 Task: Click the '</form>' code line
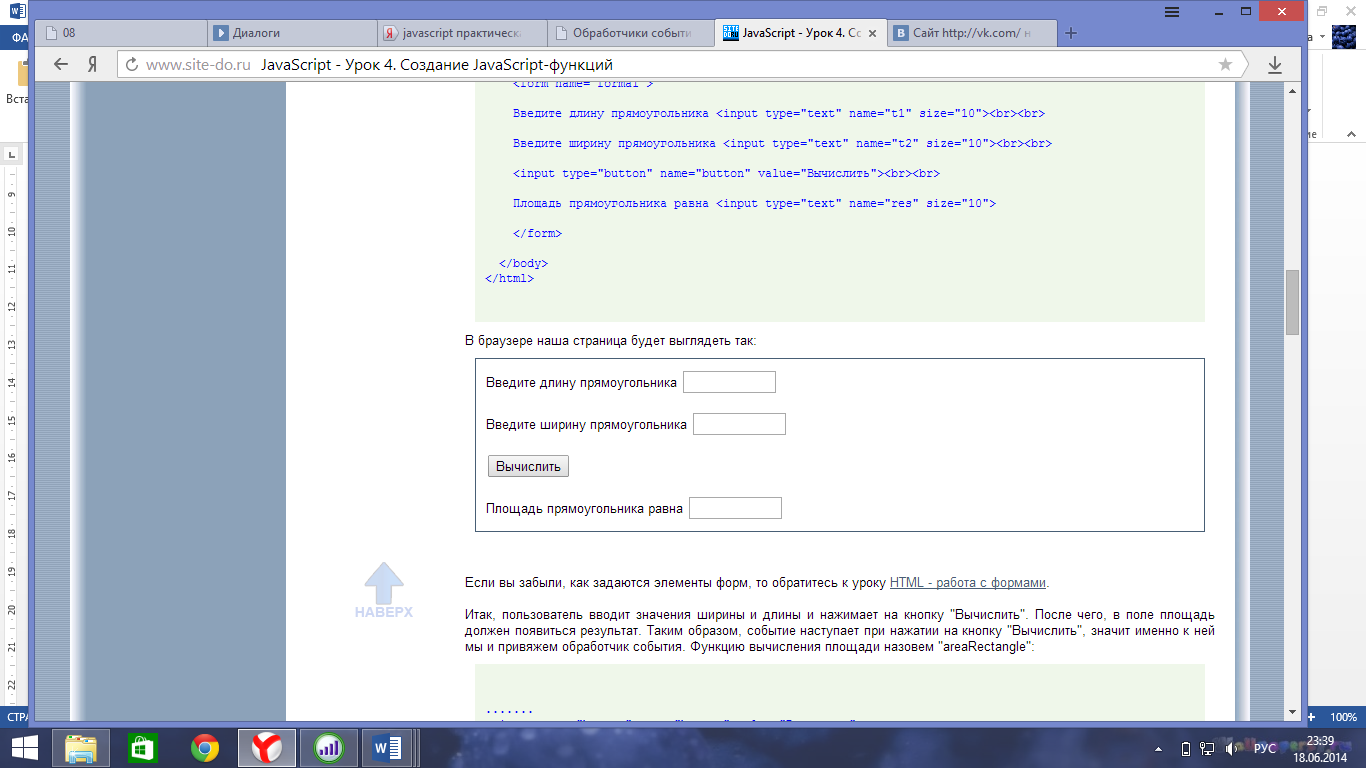[538, 233]
